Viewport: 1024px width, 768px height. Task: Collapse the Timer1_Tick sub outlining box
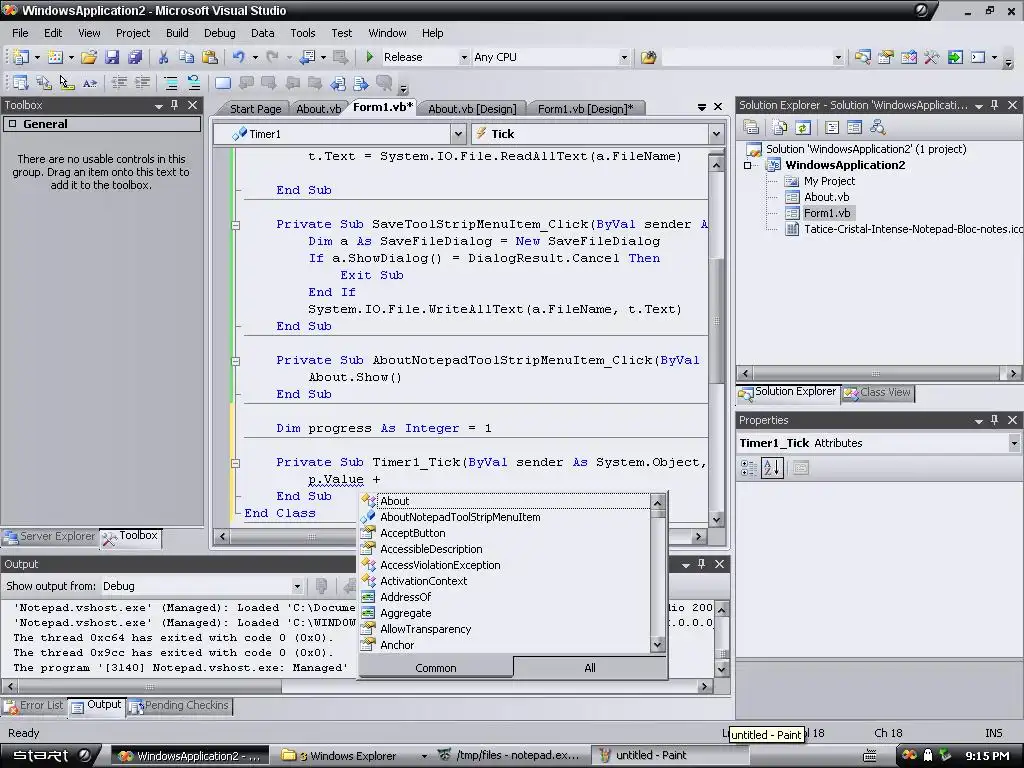pos(236,463)
